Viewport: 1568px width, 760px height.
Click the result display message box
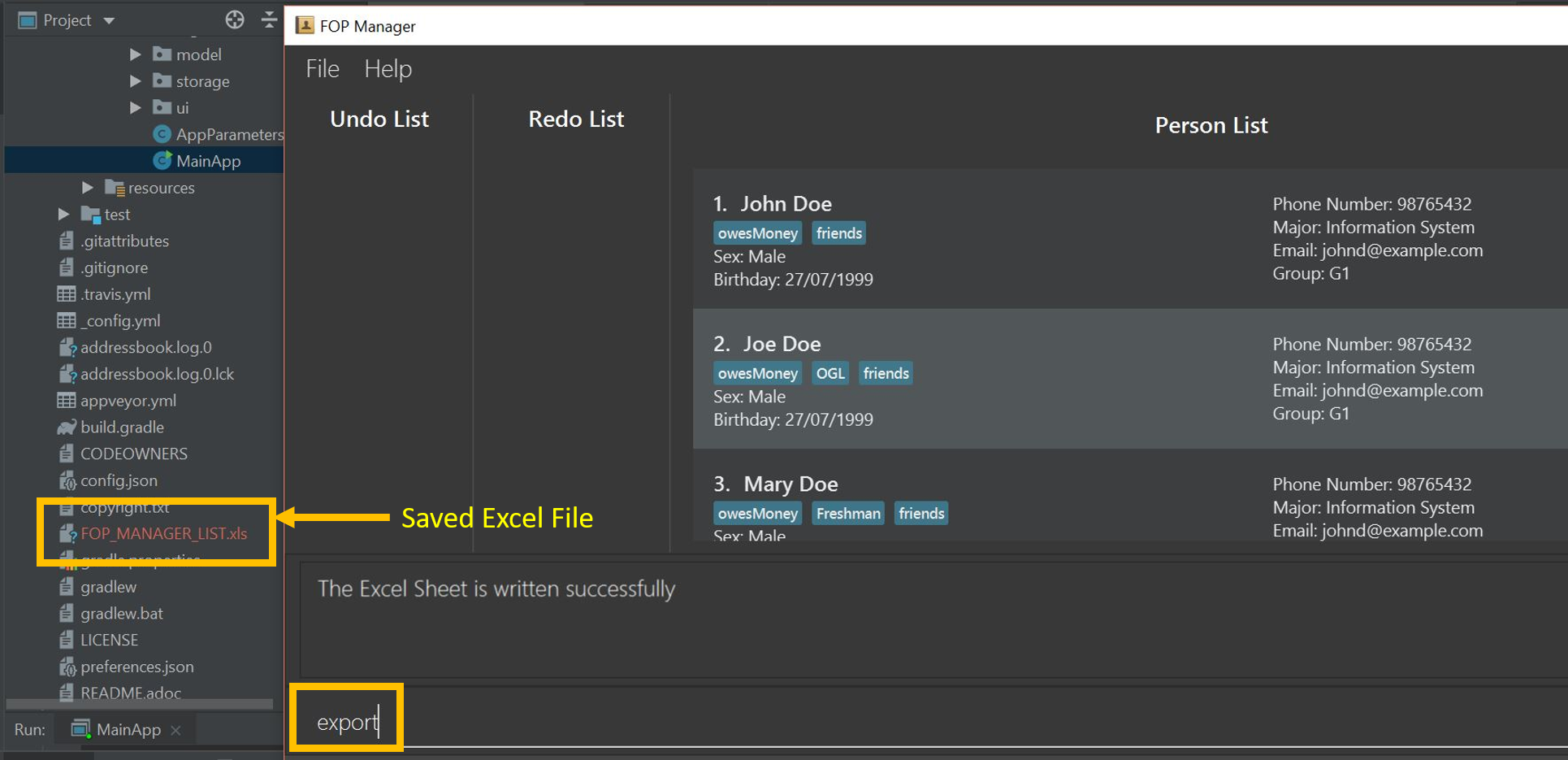[x=934, y=620]
